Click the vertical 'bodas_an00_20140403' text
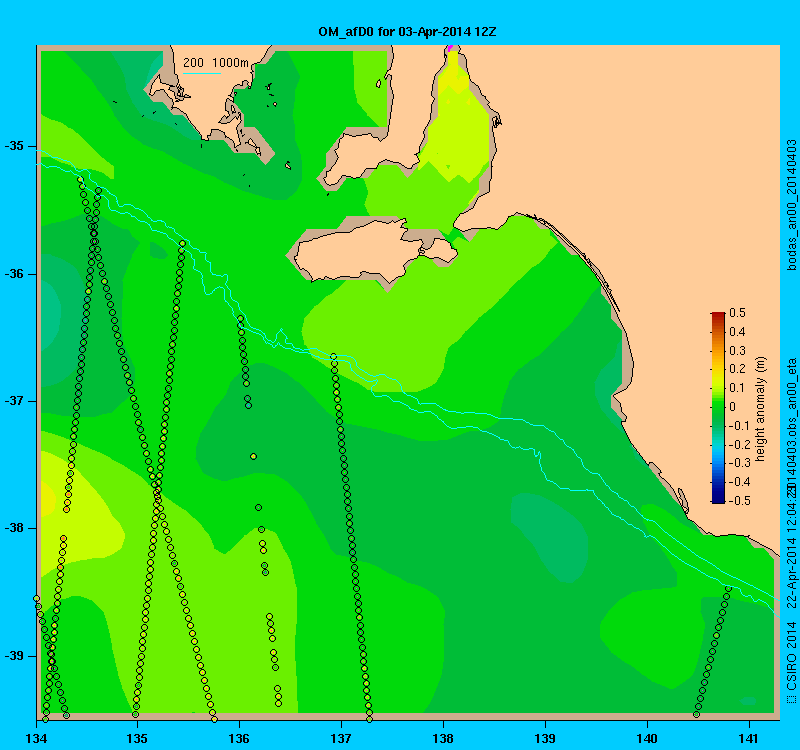Image resolution: width=800 pixels, height=750 pixels. 791,205
